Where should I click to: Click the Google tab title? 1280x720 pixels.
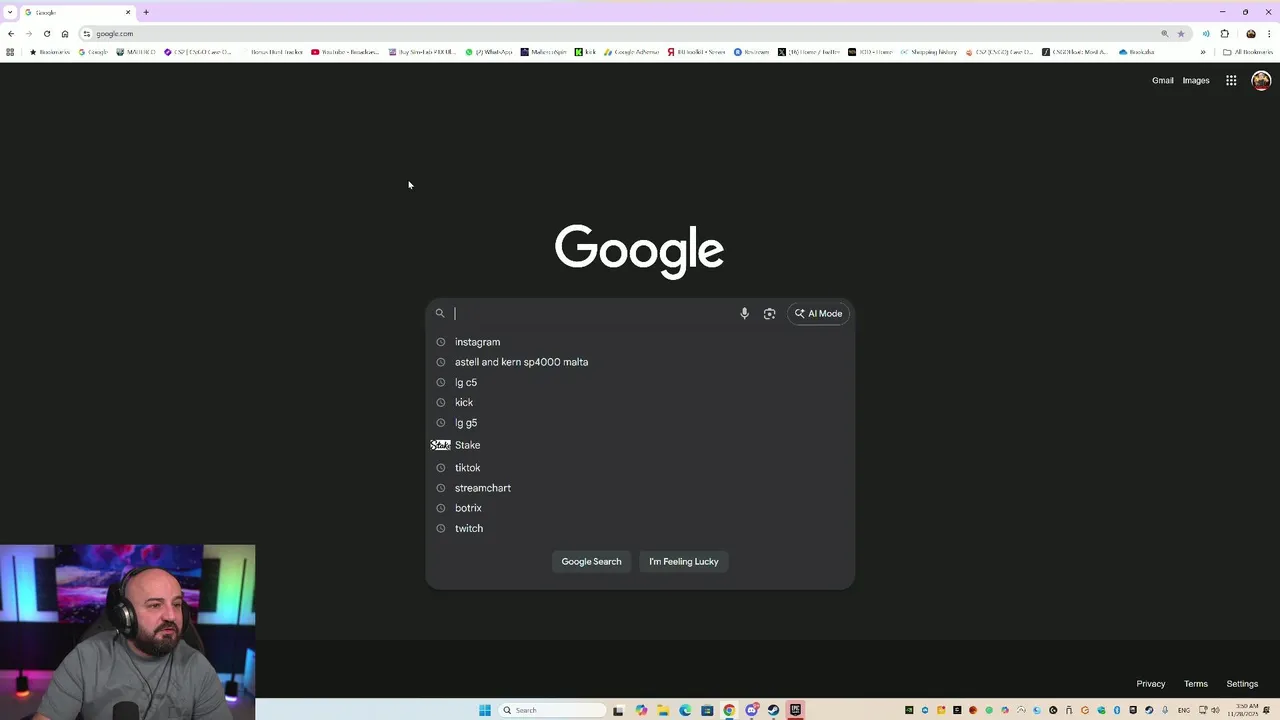coord(47,12)
